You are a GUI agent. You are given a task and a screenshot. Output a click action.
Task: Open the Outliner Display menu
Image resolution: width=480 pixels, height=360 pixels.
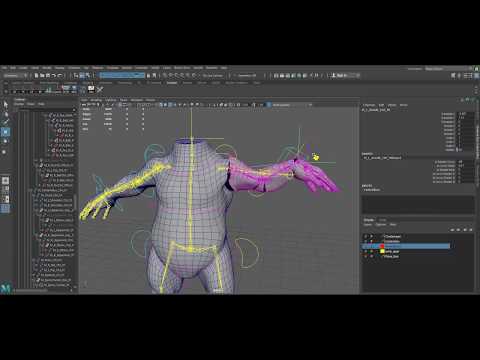19,104
